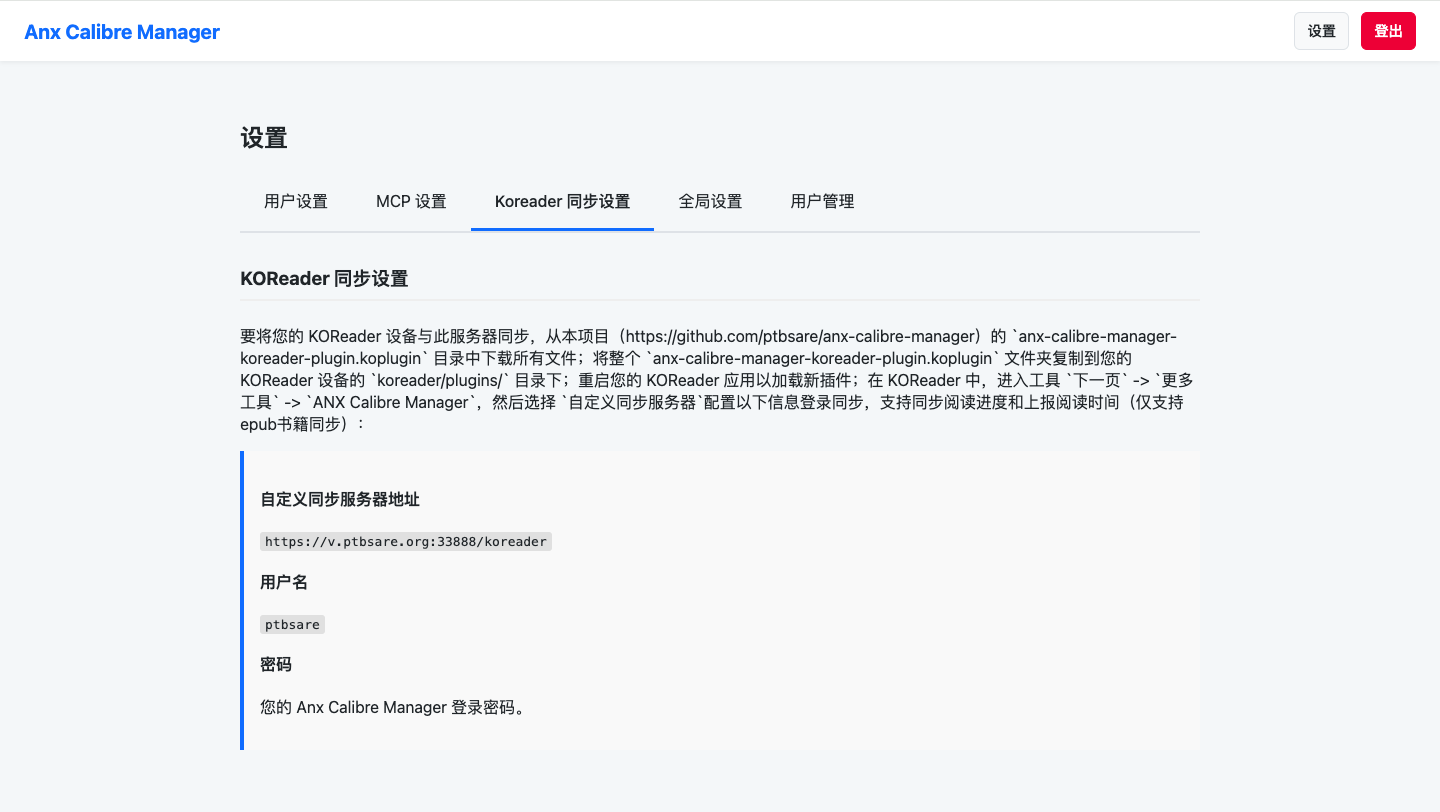Viewport: 1440px width, 812px height.
Task: Click the 密码 label
Action: pyautogui.click(x=276, y=665)
